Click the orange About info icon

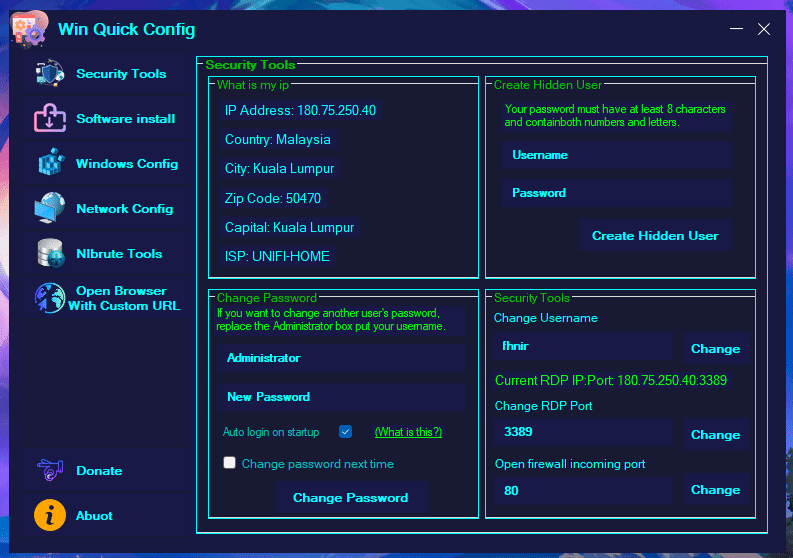pos(50,515)
